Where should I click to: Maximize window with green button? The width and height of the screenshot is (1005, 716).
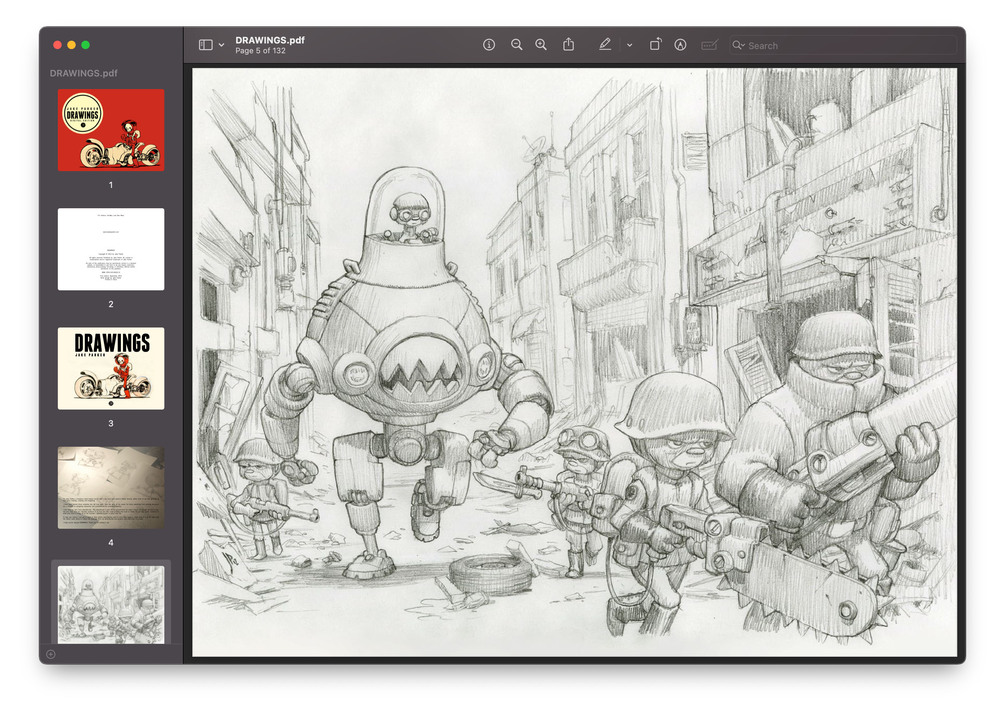point(85,45)
